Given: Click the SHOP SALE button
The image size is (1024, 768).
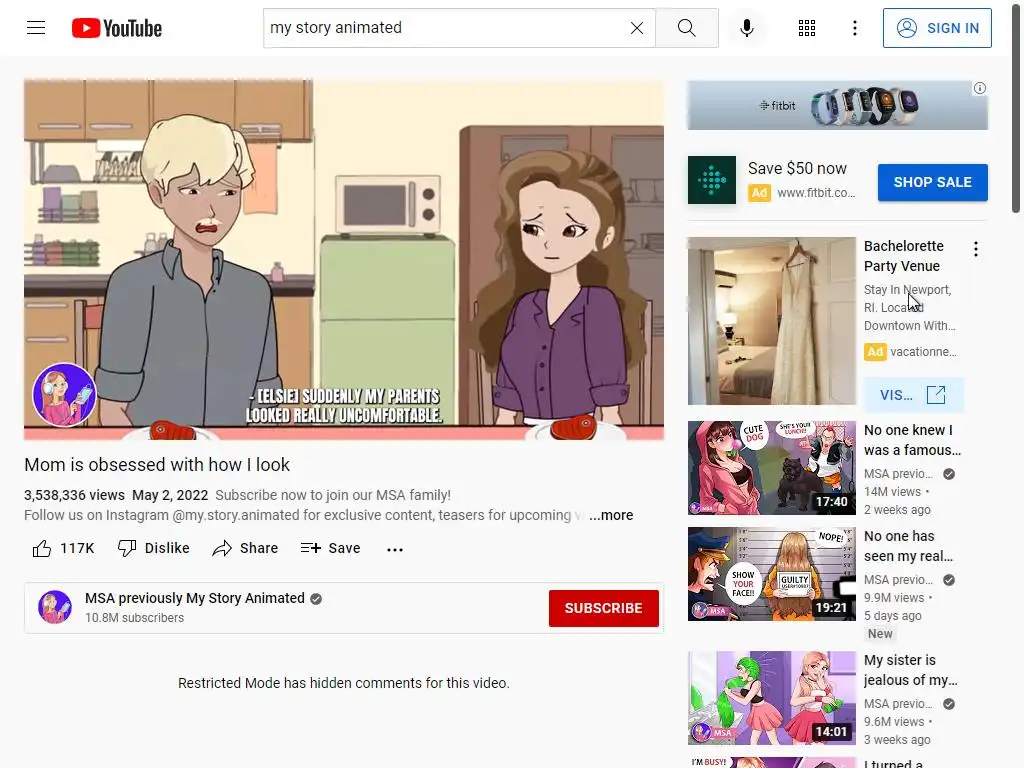Looking at the screenshot, I should click(x=933, y=182).
